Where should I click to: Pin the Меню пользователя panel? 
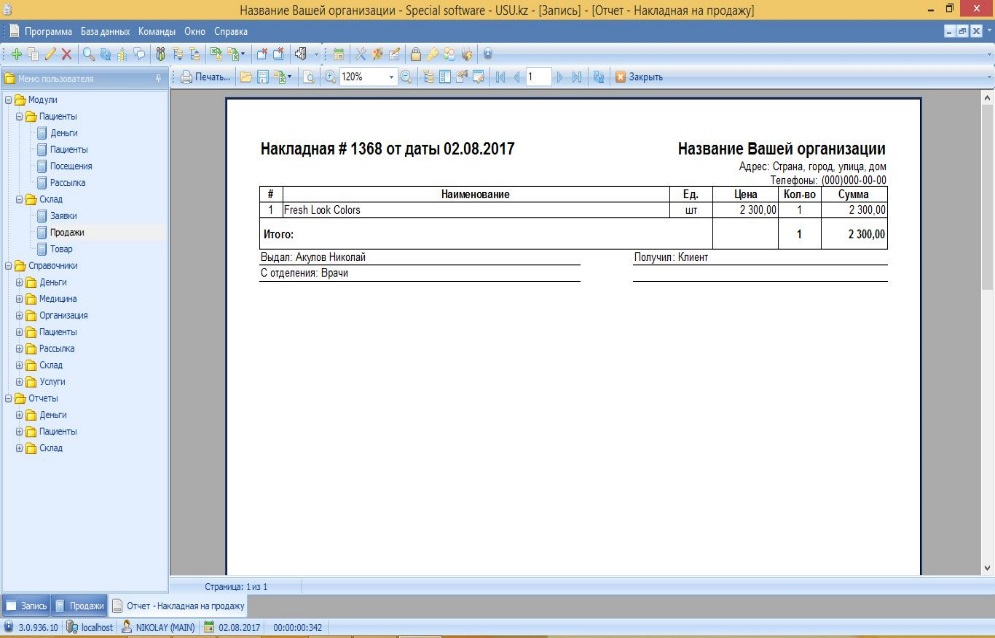(159, 78)
